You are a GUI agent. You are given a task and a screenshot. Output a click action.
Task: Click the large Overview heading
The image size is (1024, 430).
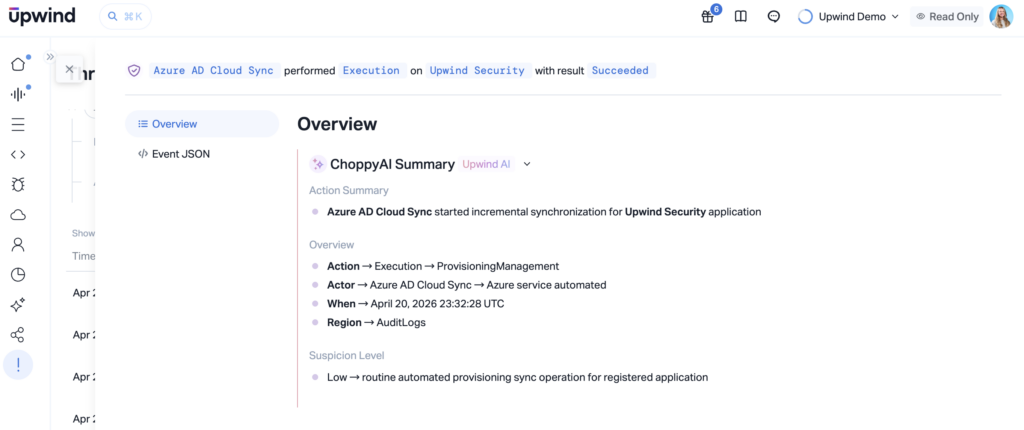pyautogui.click(x=337, y=124)
